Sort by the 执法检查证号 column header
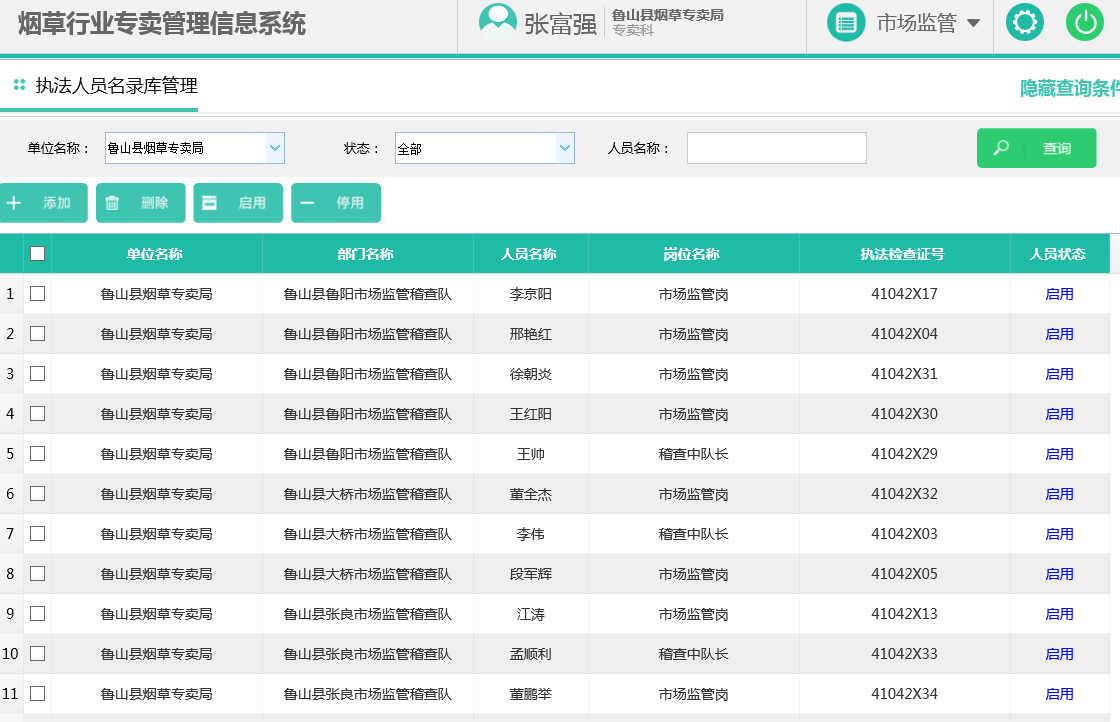 902,254
